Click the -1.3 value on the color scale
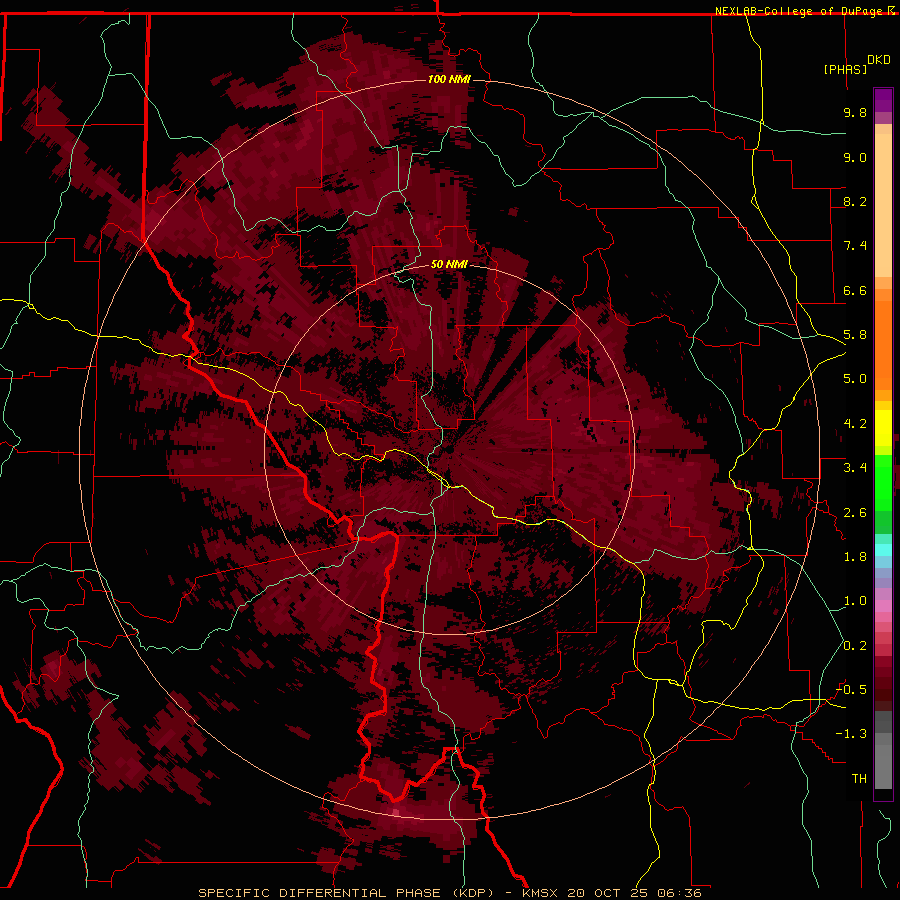Image resolution: width=900 pixels, height=900 pixels. (x=851, y=734)
